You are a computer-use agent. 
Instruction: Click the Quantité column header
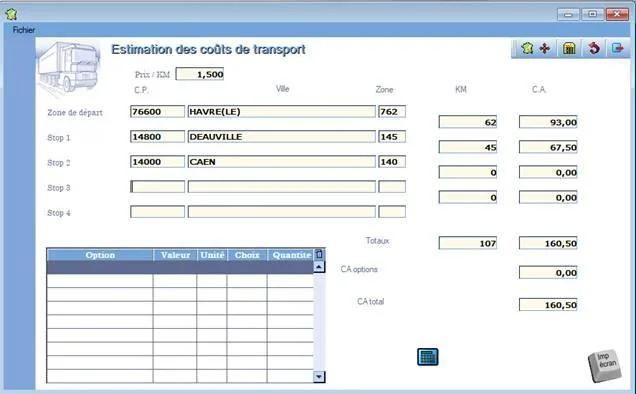pyautogui.click(x=291, y=255)
